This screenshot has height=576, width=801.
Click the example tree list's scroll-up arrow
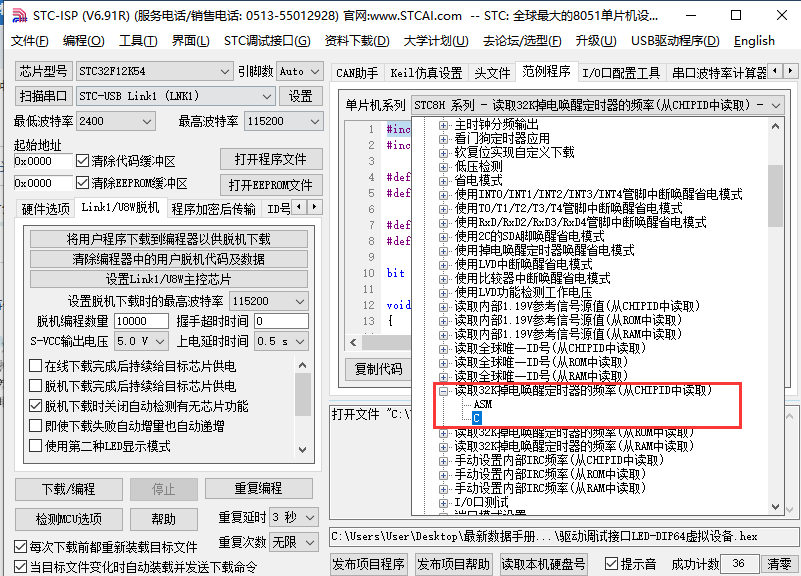pos(775,126)
